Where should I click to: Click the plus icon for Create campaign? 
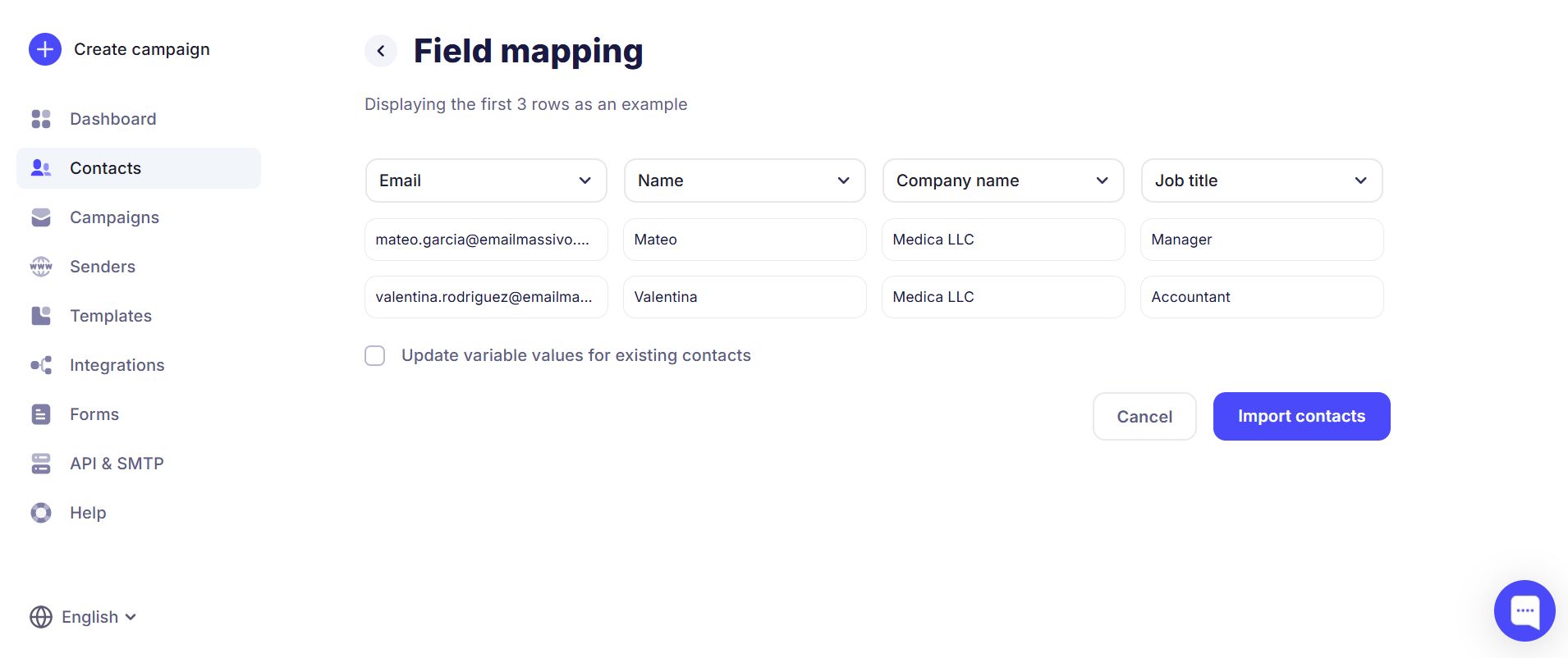(45, 49)
